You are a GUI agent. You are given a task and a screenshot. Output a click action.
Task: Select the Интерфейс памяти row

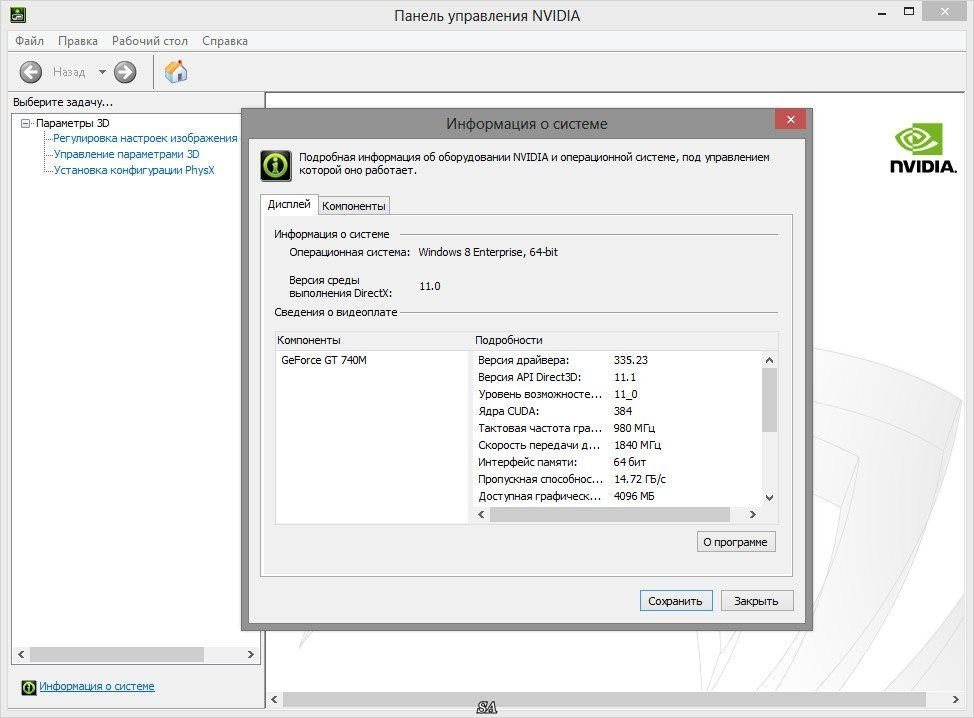(x=616, y=462)
